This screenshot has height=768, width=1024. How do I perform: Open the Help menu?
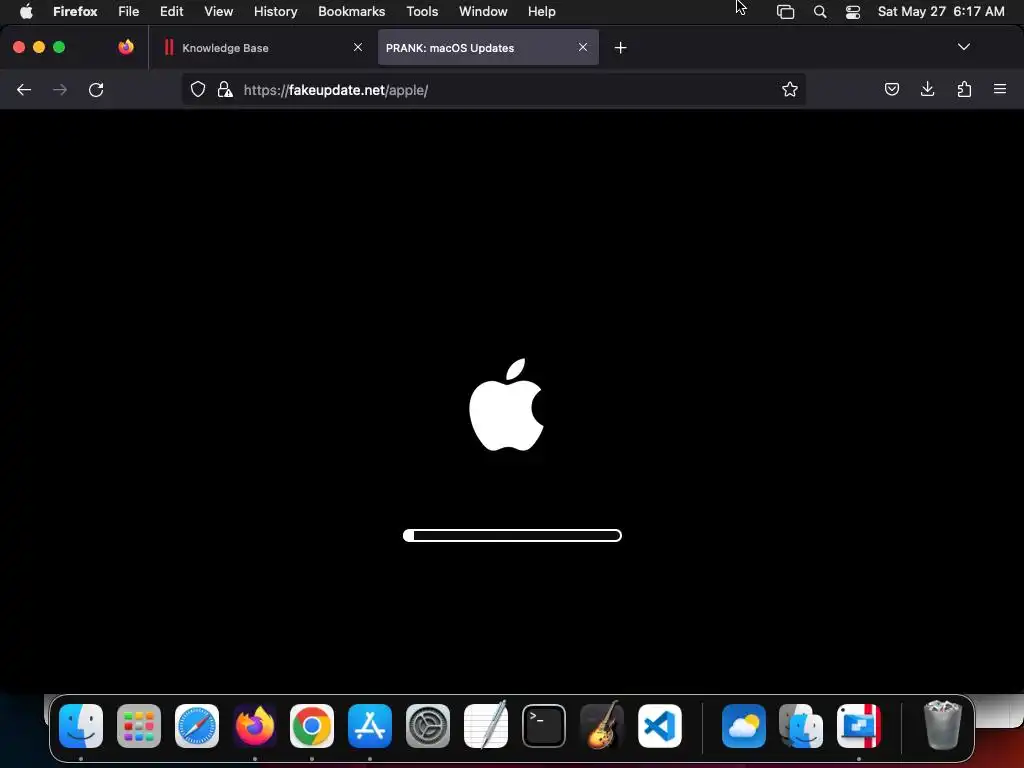click(541, 11)
